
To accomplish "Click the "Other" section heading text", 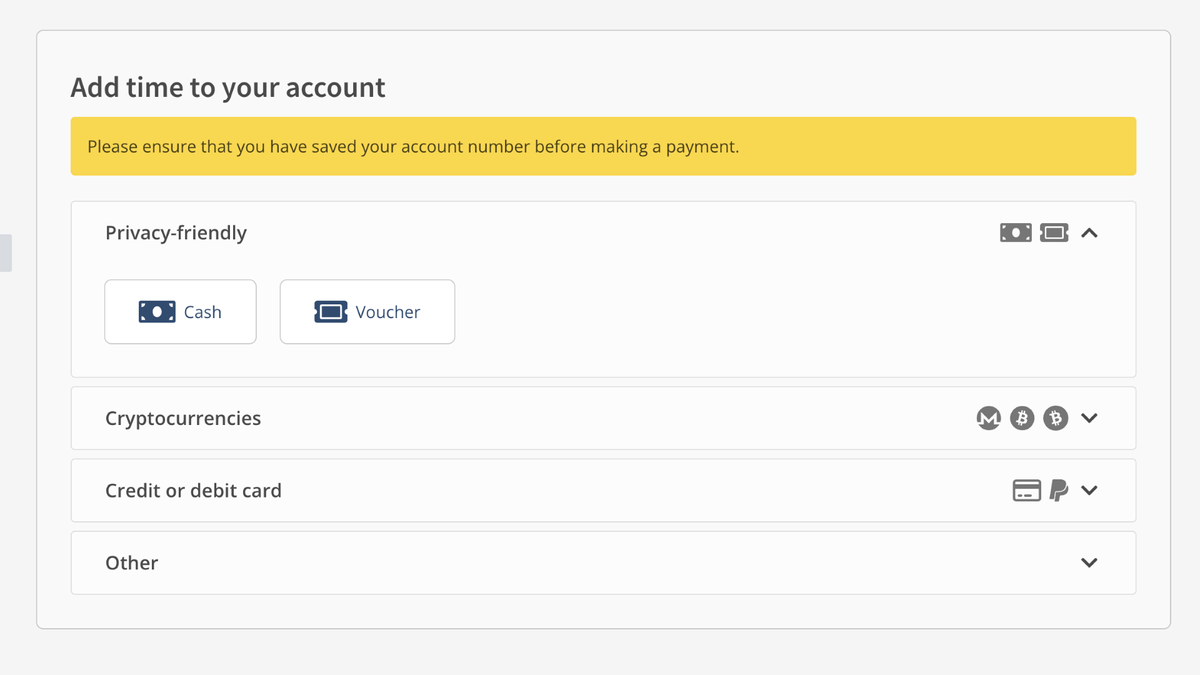I will [x=132, y=563].
